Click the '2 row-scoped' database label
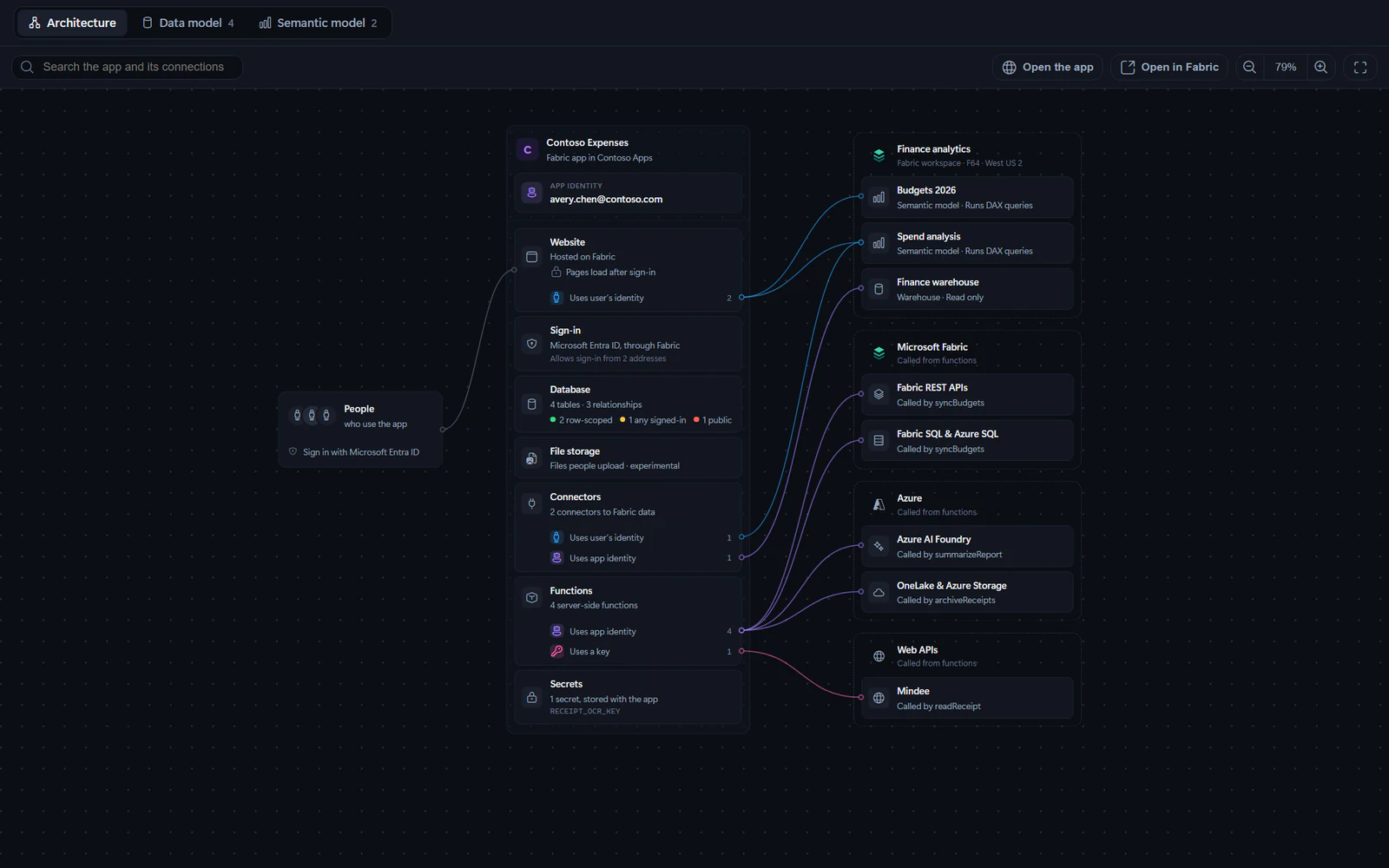The height and width of the screenshot is (868, 1389). [581, 420]
